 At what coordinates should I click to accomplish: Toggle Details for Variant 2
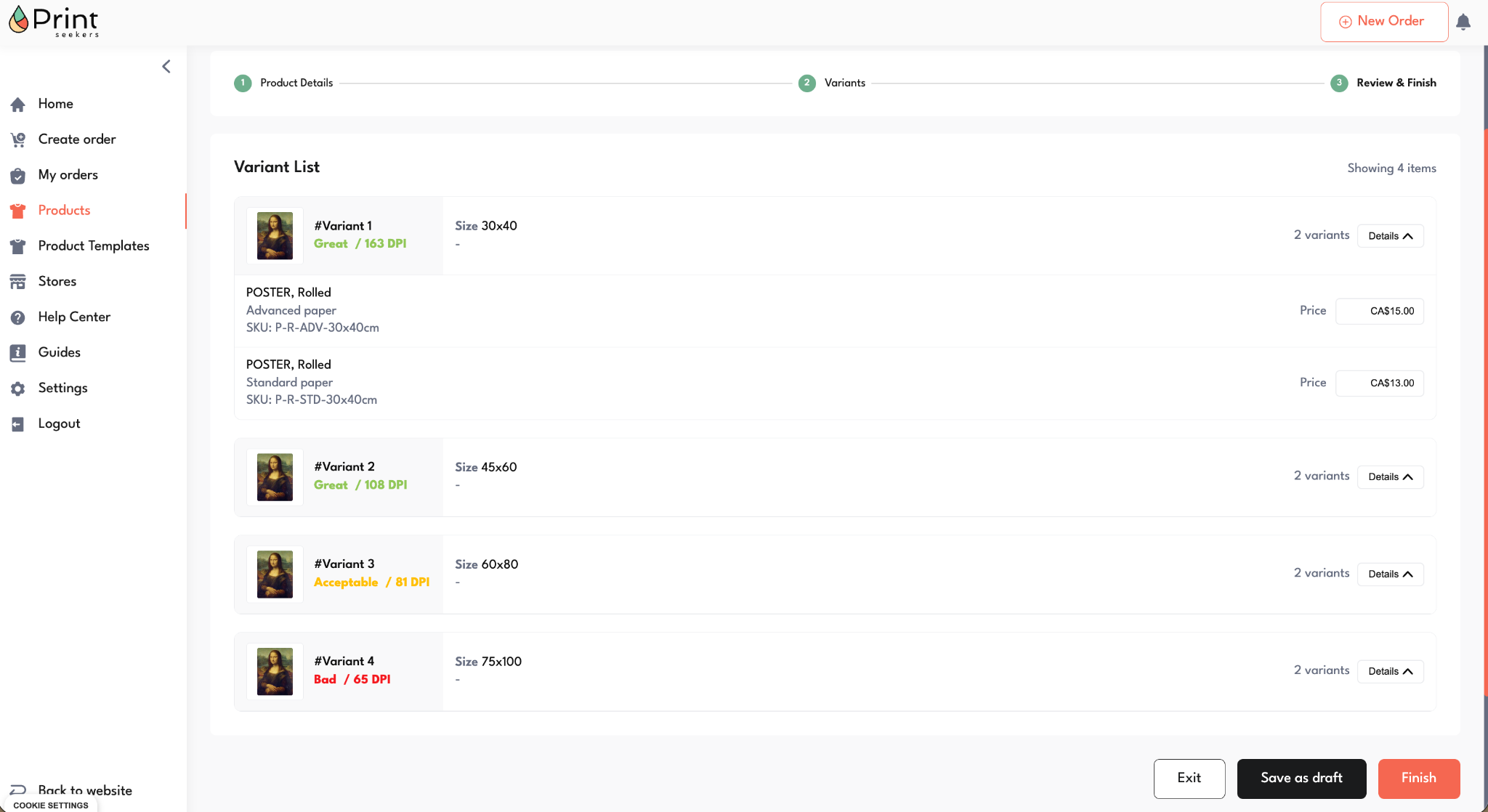(x=1390, y=477)
